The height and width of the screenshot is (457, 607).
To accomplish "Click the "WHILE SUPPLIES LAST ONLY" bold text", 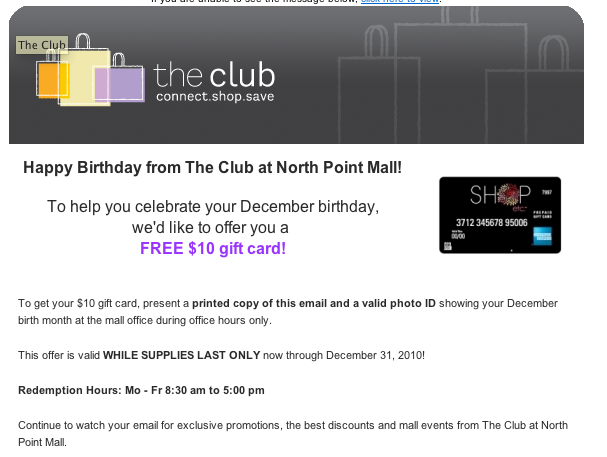I will pyautogui.click(x=181, y=355).
